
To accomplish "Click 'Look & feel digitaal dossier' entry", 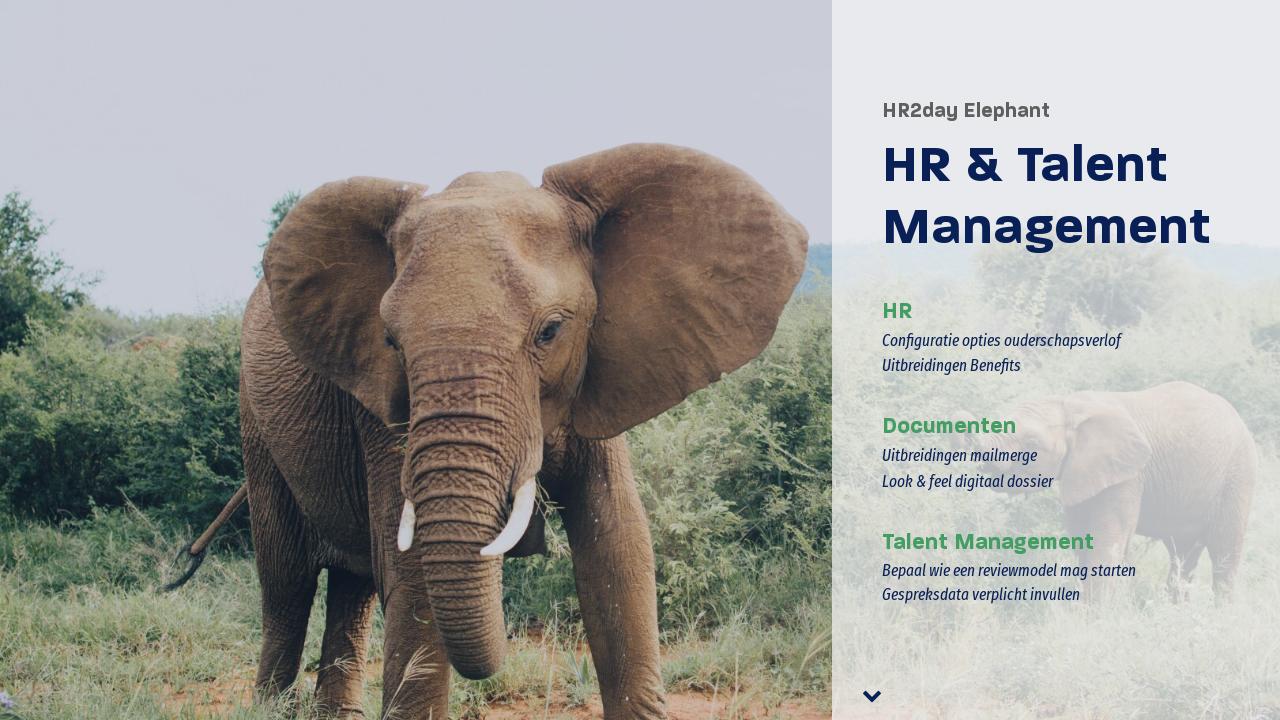I will [967, 481].
